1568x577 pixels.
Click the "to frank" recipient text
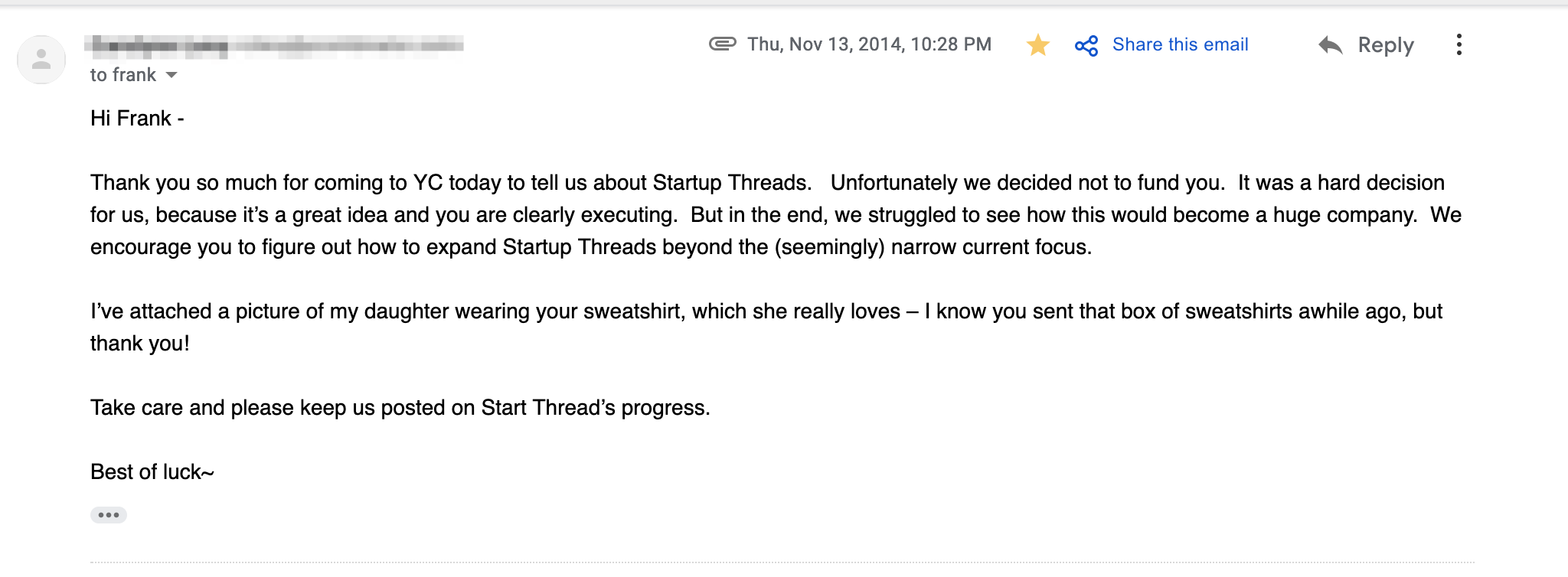click(x=122, y=75)
